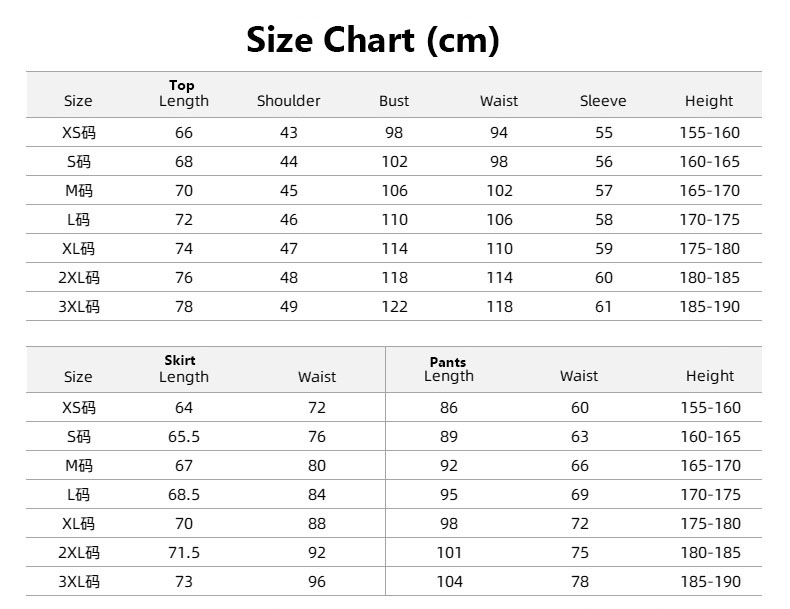
Task: Click the 2XL码 sleeve value 60
Action: point(604,278)
